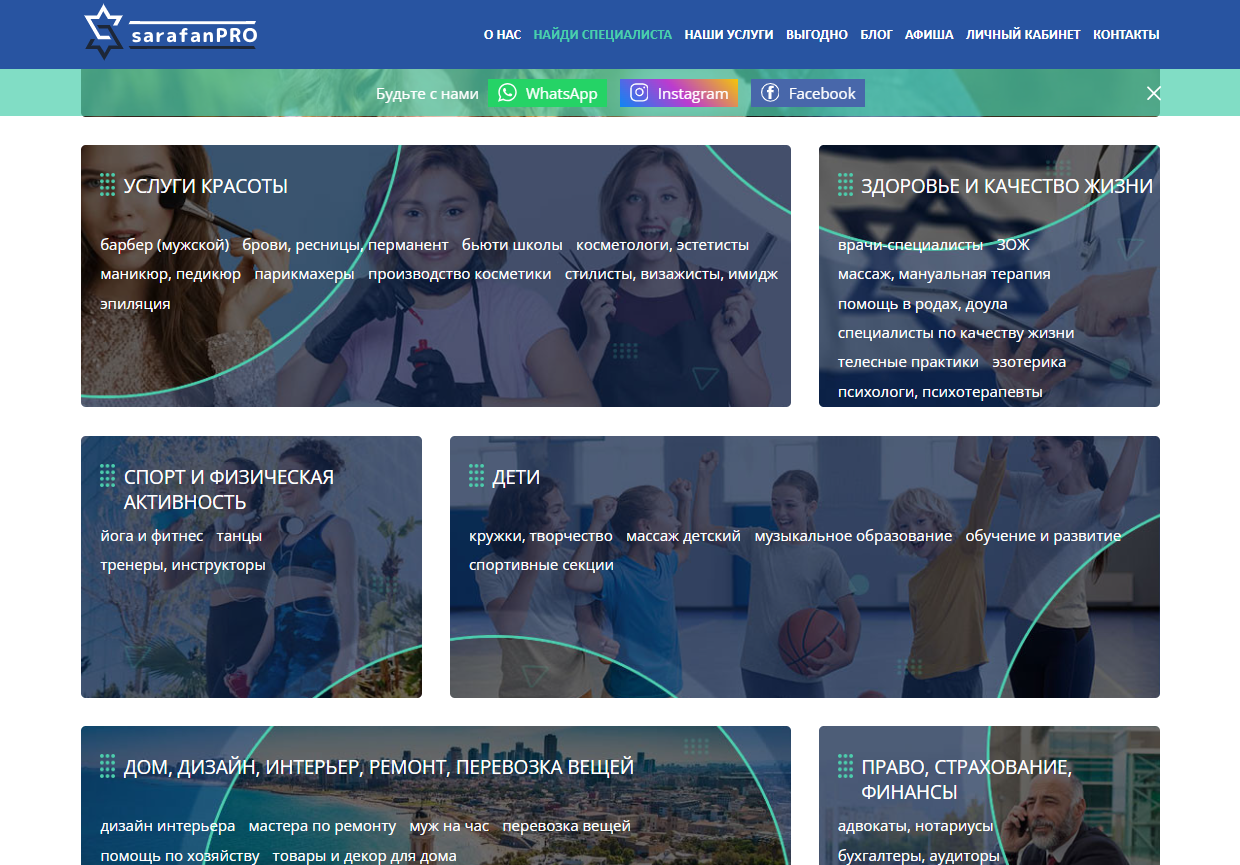Image resolution: width=1240 pixels, height=865 pixels.
Task: Go to ЛИЧНЫЙ КАБИНЕТ
Action: pos(1022,34)
